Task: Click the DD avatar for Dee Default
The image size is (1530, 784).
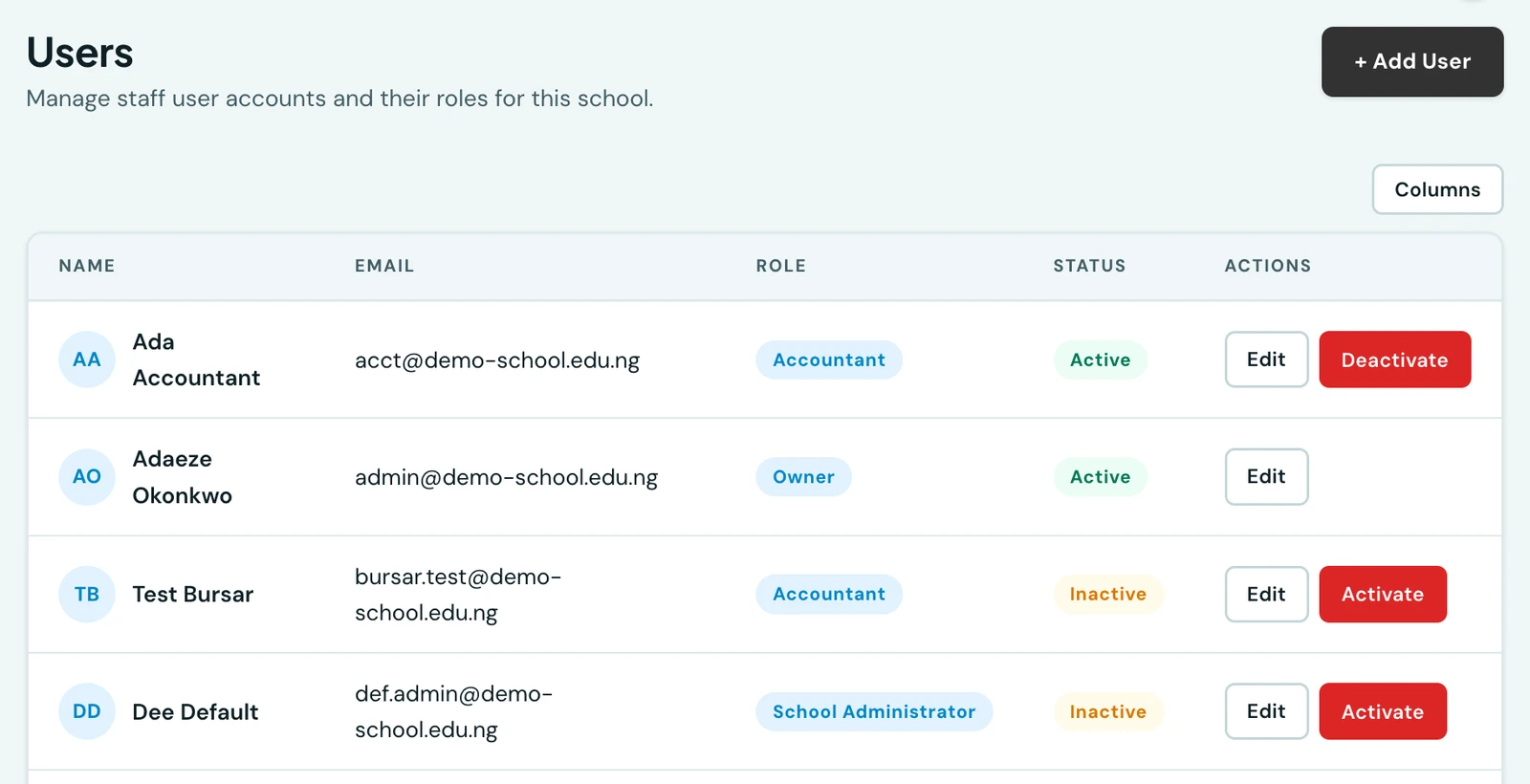Action: point(87,711)
